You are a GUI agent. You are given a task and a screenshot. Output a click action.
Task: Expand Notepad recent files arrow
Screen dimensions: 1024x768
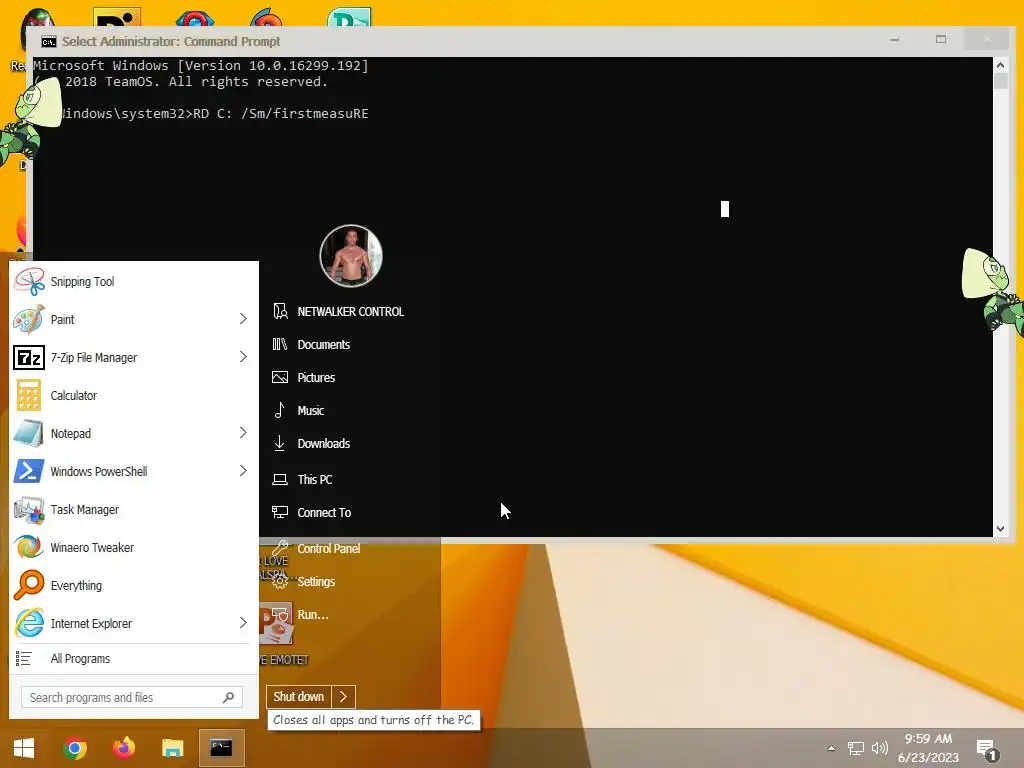coord(243,432)
